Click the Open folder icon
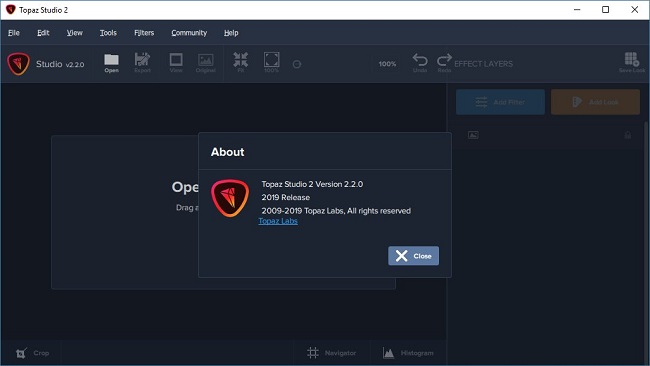 pos(111,60)
